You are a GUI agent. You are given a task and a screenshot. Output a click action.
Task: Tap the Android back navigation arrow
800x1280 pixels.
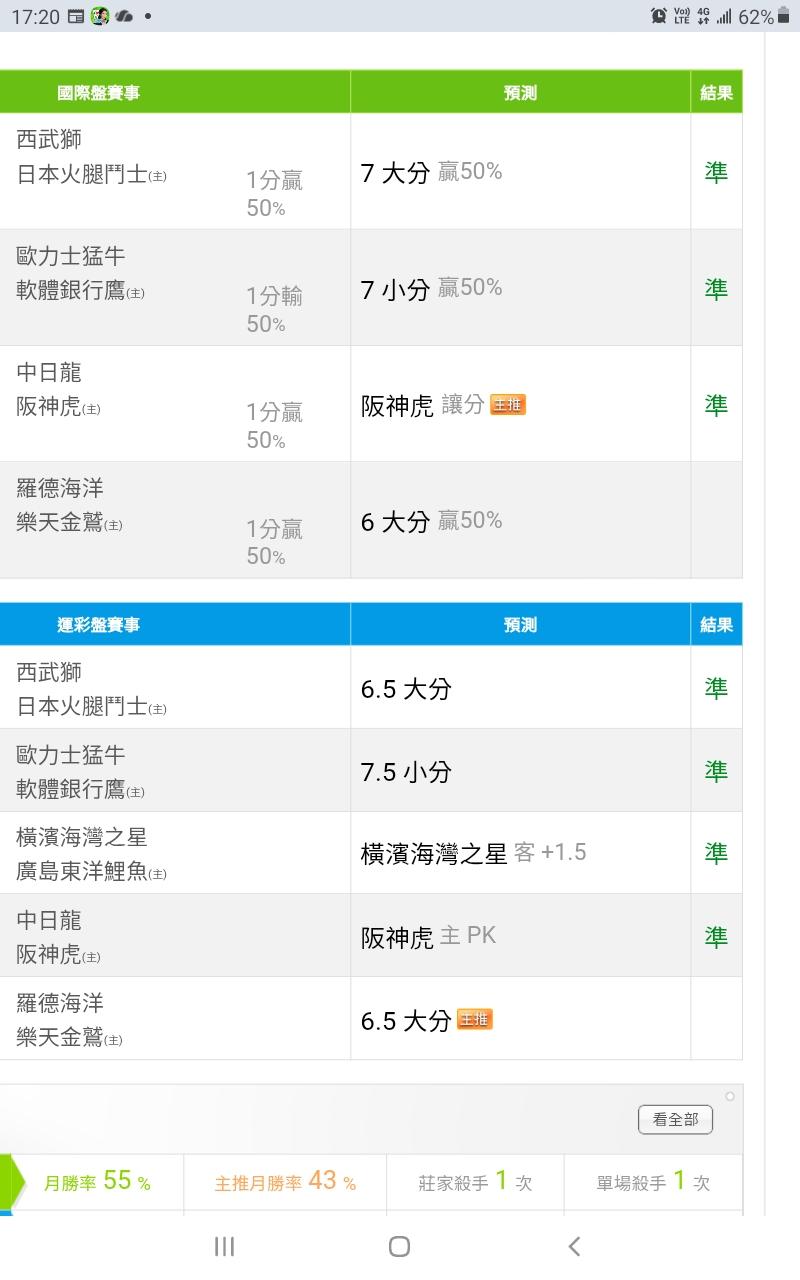tap(574, 1246)
